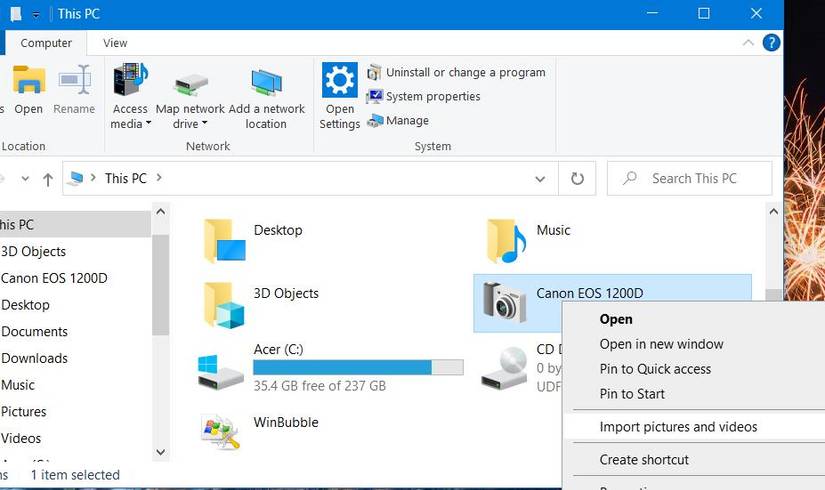Select the Acer (C:) drive icon
This screenshot has height=490, width=825.
220,372
